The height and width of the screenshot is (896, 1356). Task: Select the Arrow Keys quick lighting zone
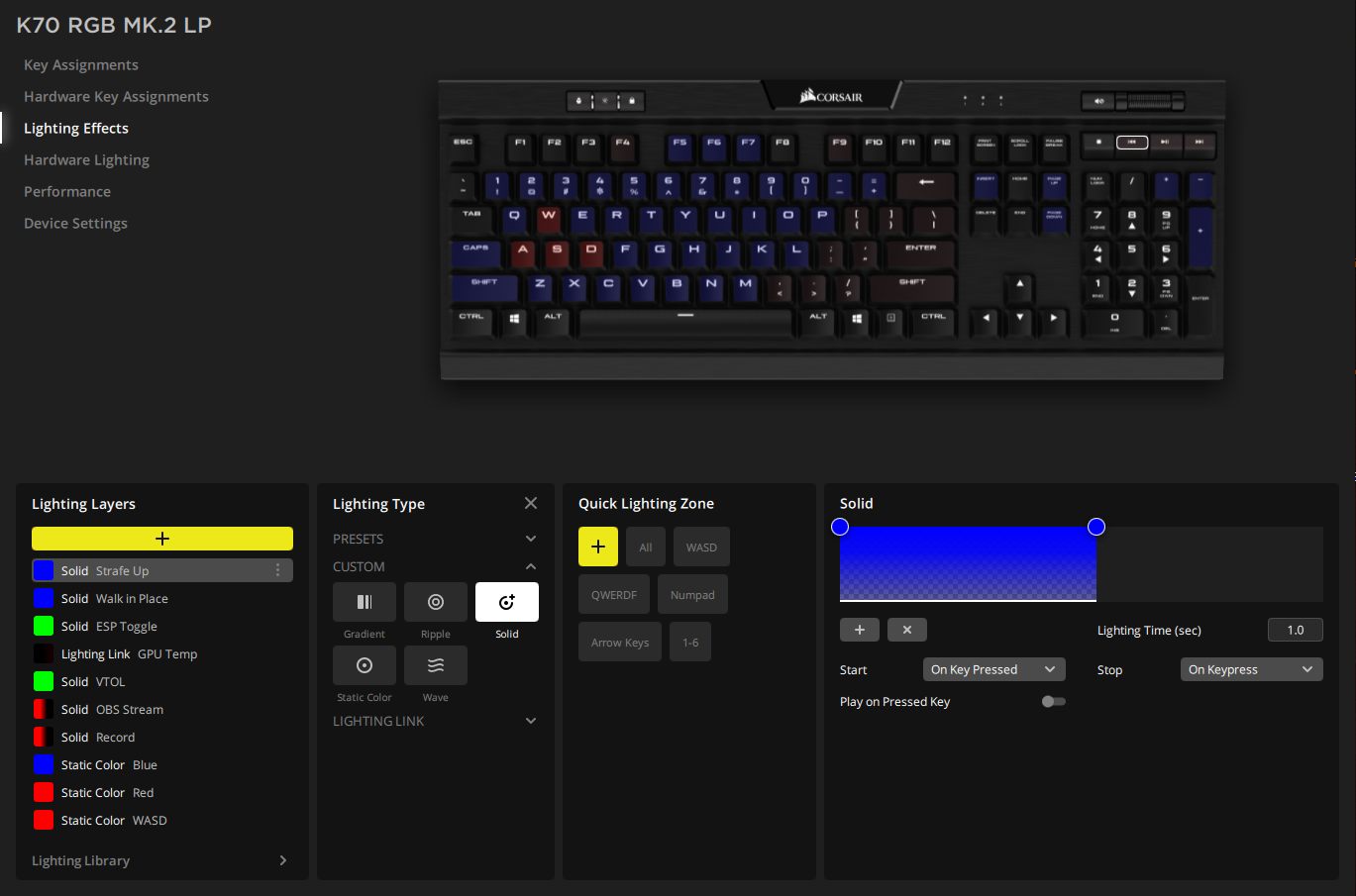tap(620, 642)
